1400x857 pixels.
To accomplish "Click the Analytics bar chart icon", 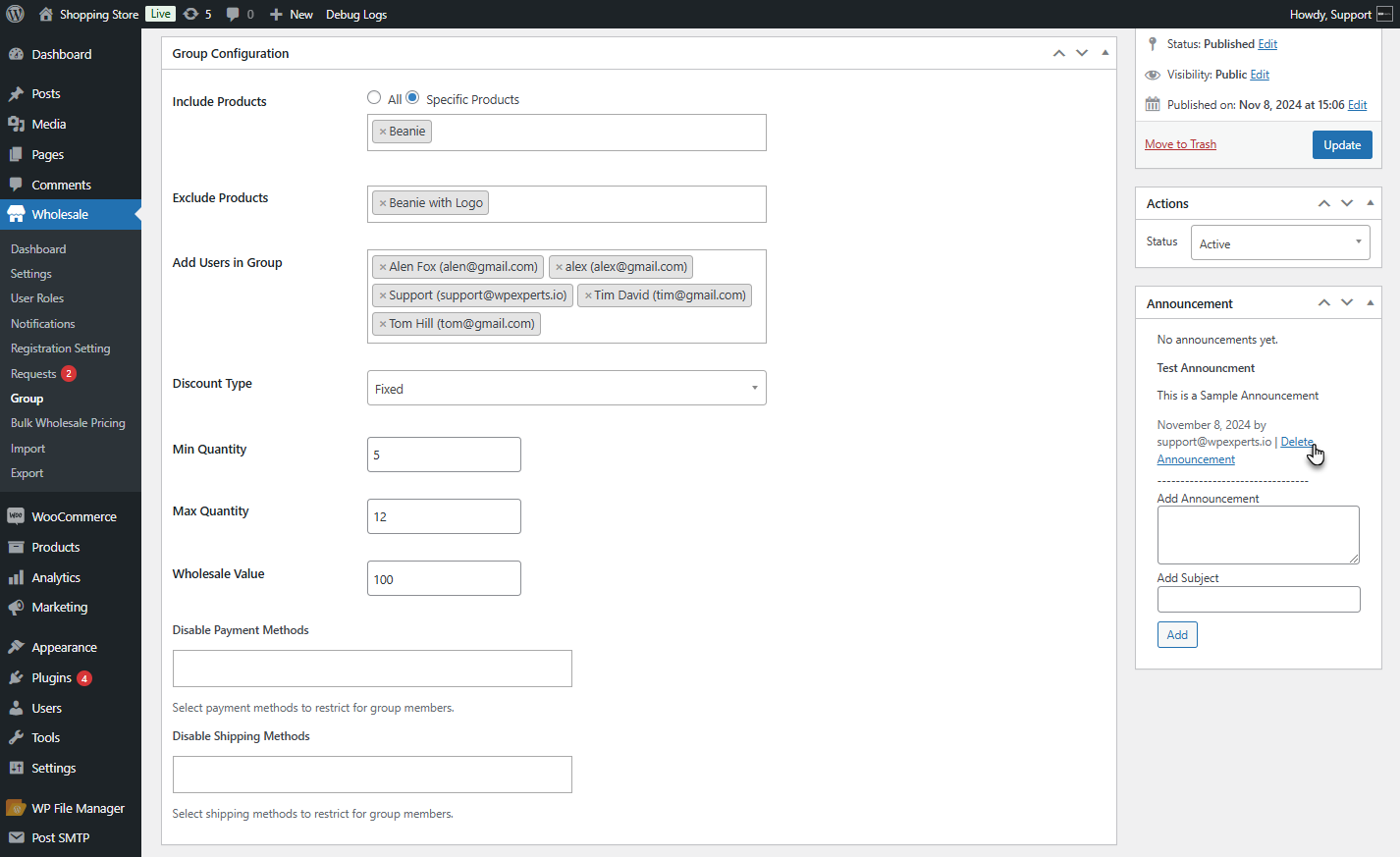I will pos(16,578).
